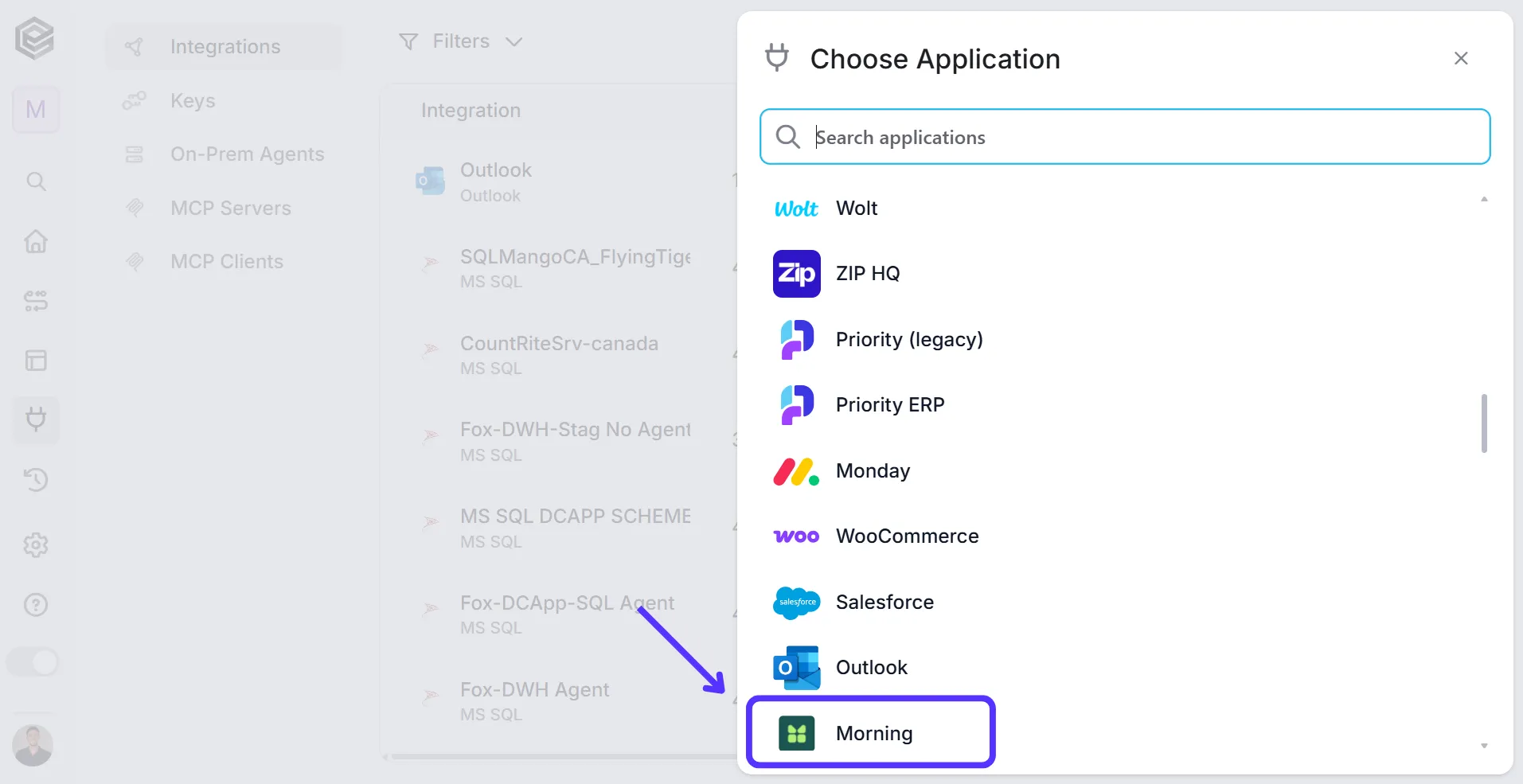The image size is (1523, 784).
Task: Open settings gear in the sidebar
Action: 36,545
